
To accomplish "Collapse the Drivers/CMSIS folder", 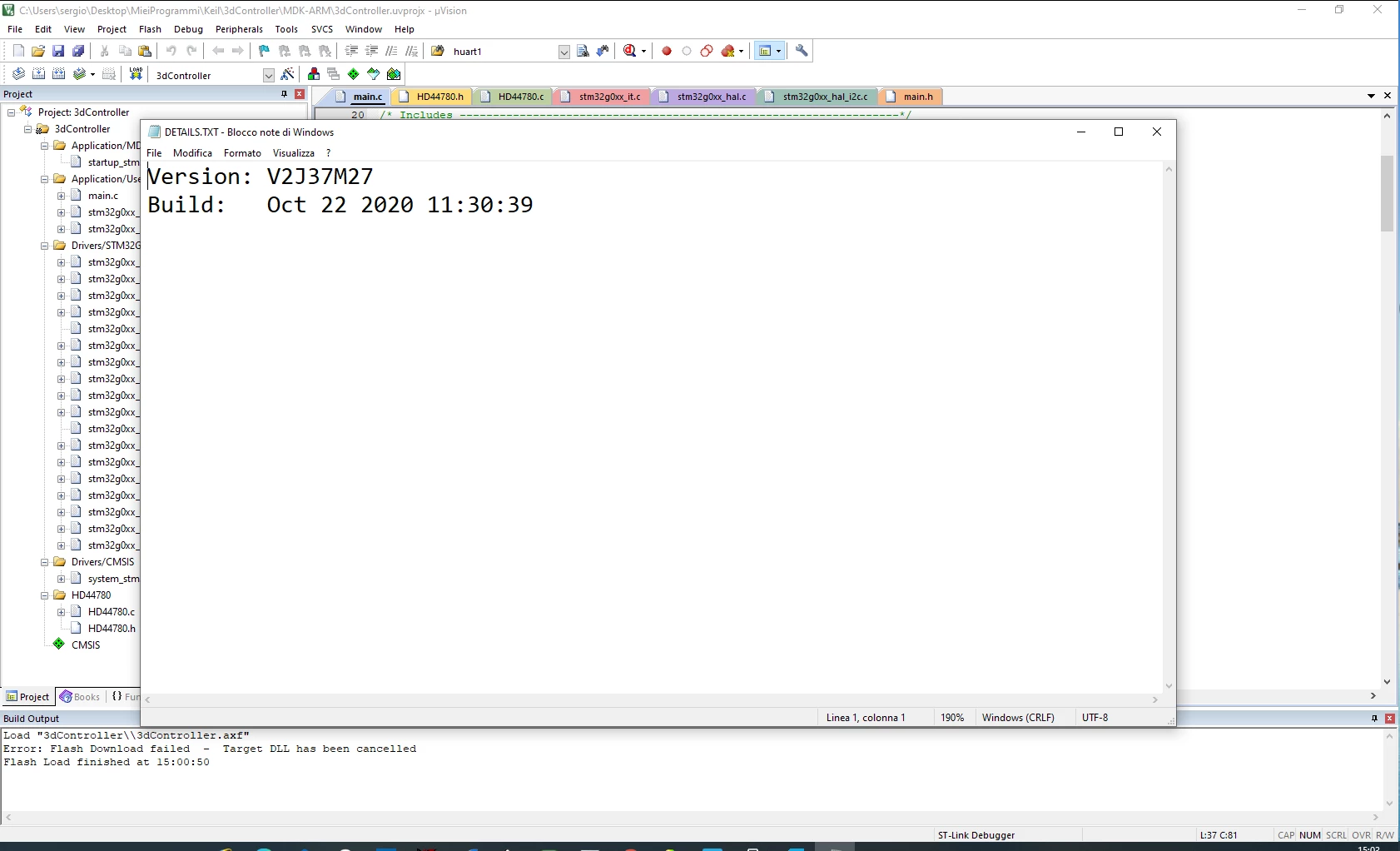I will (44, 562).
